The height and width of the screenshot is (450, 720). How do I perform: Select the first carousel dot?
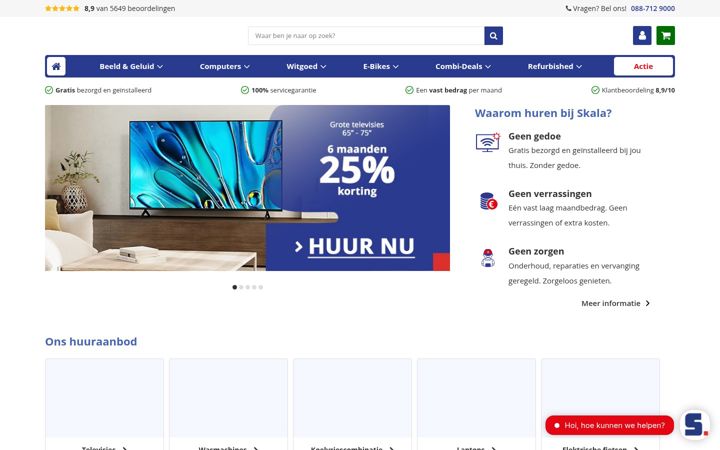235,287
